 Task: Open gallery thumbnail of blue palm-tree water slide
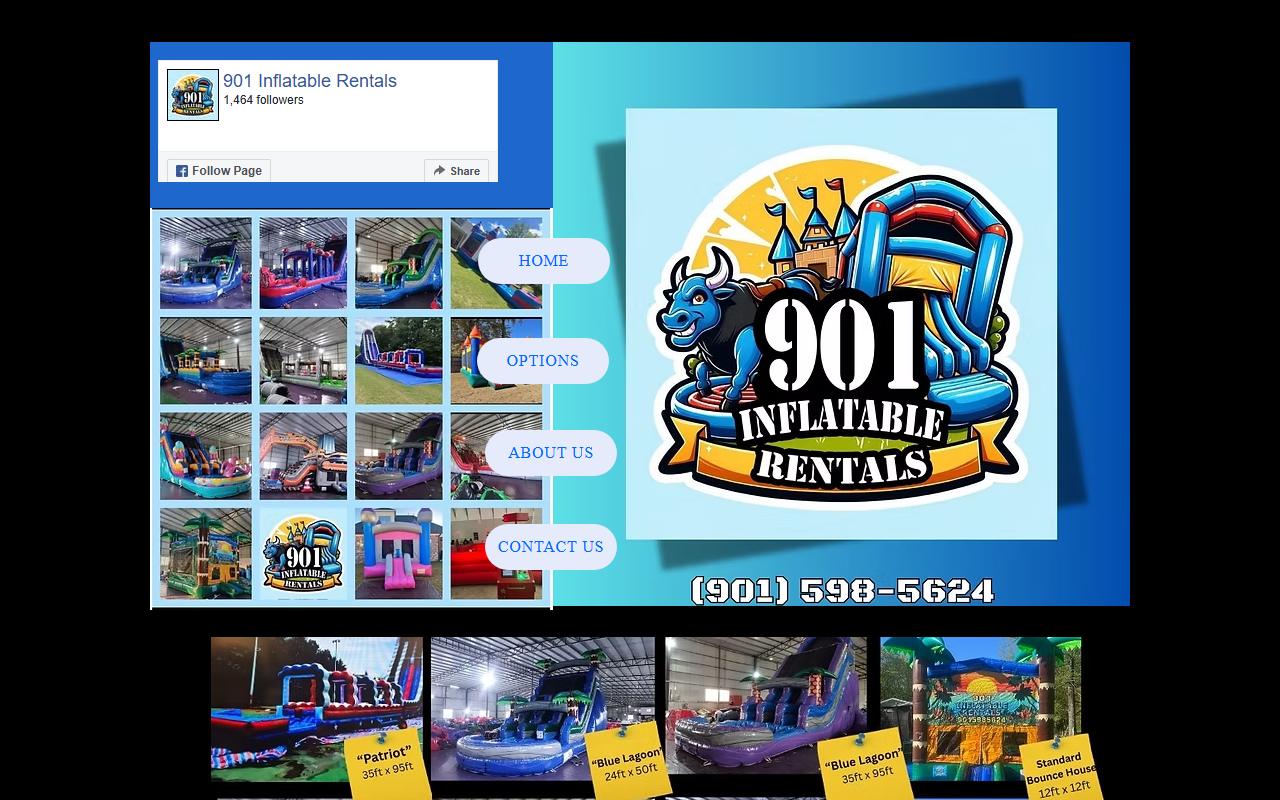tap(206, 263)
